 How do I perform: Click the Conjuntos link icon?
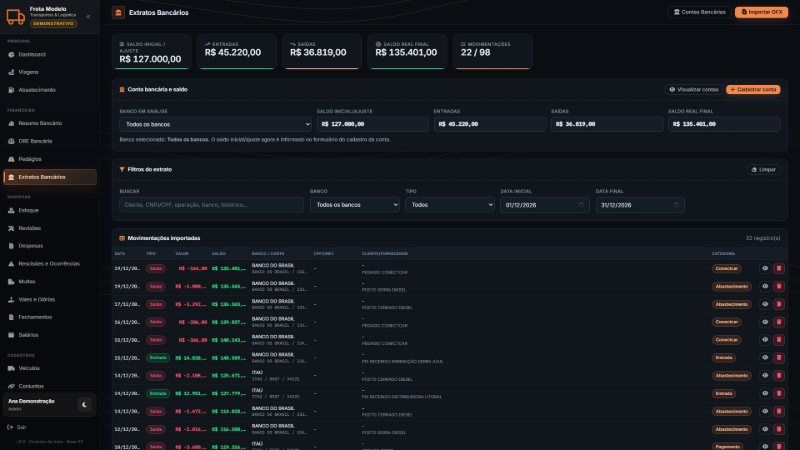click(11, 386)
